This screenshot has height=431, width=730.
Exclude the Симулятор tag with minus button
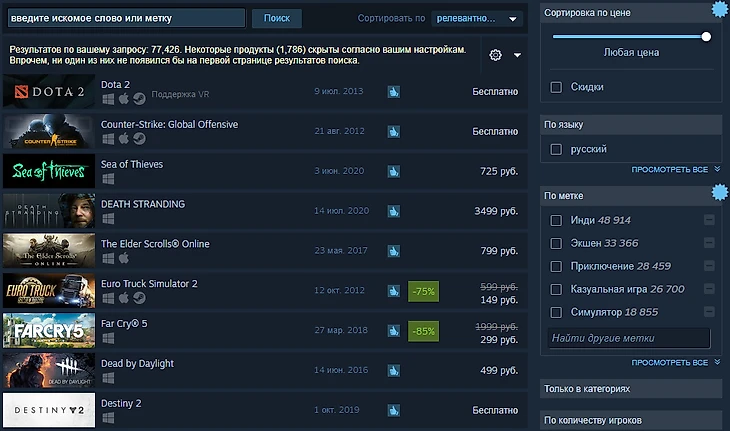click(709, 311)
